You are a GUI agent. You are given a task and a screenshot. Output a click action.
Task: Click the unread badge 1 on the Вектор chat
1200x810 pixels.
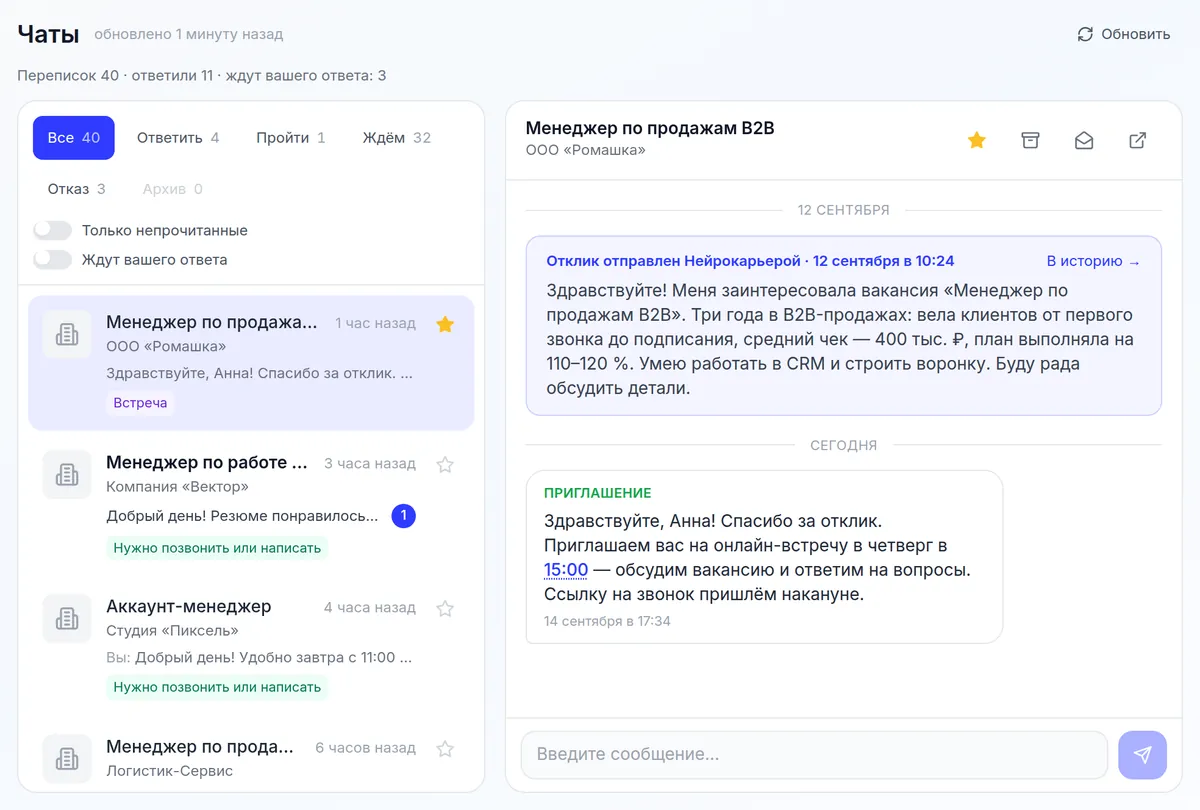click(403, 516)
